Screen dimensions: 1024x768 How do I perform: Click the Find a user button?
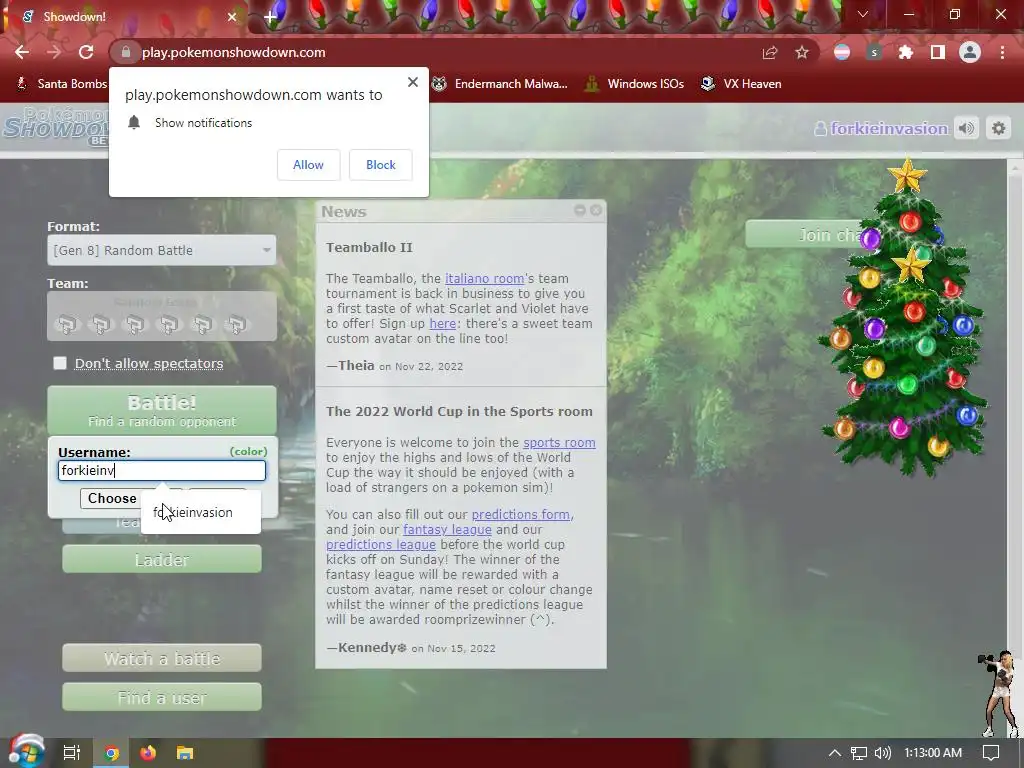[x=162, y=697]
